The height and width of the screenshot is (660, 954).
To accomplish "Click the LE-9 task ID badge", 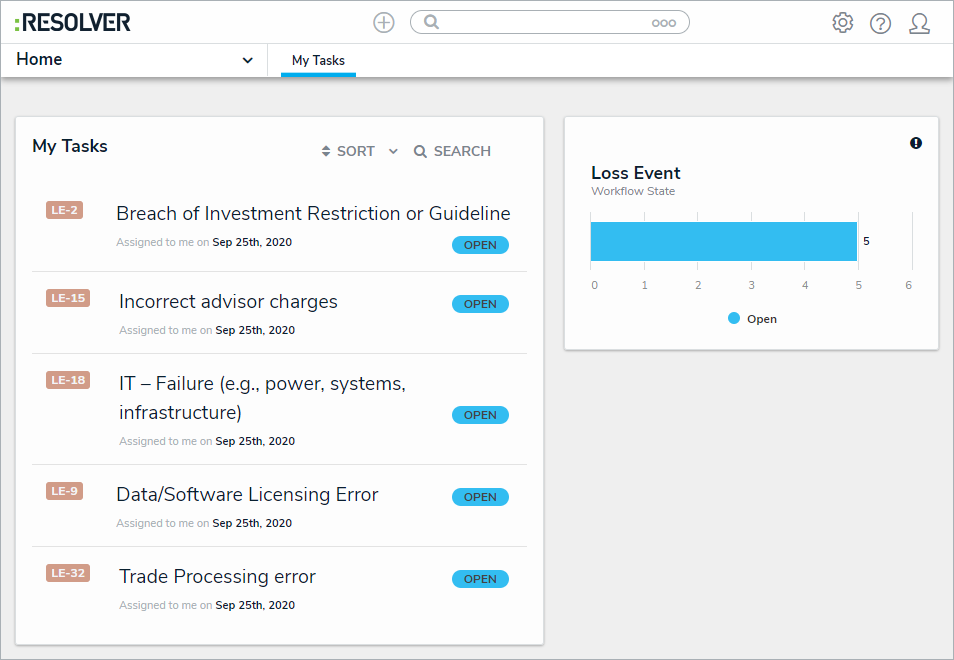I will [x=64, y=491].
